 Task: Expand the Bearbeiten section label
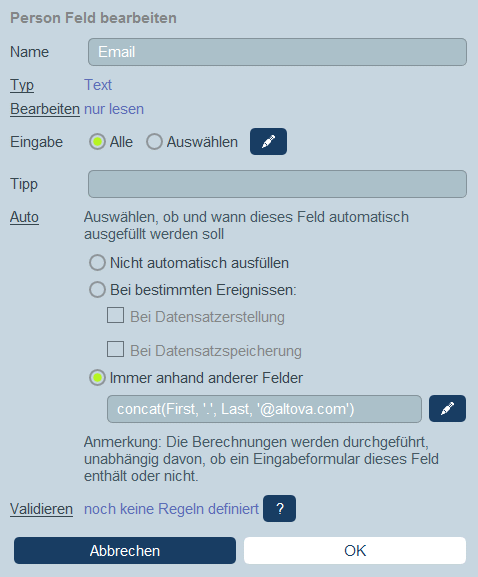pos(45,109)
